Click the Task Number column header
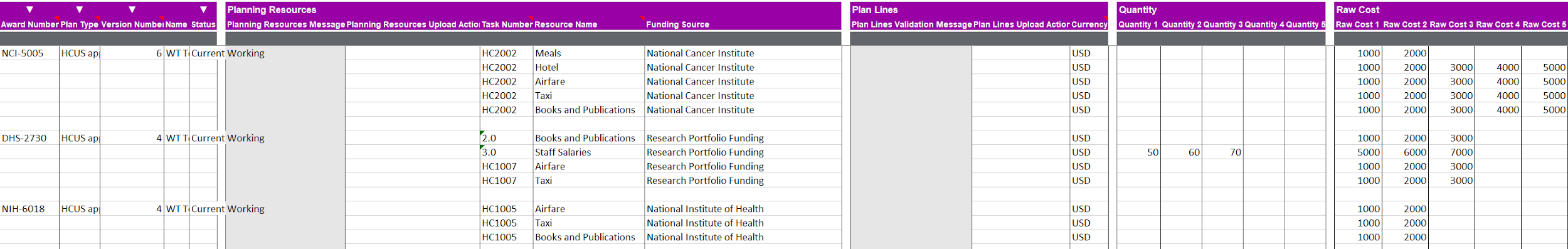This screenshot has height=249, width=1568. pyautogui.click(x=507, y=24)
